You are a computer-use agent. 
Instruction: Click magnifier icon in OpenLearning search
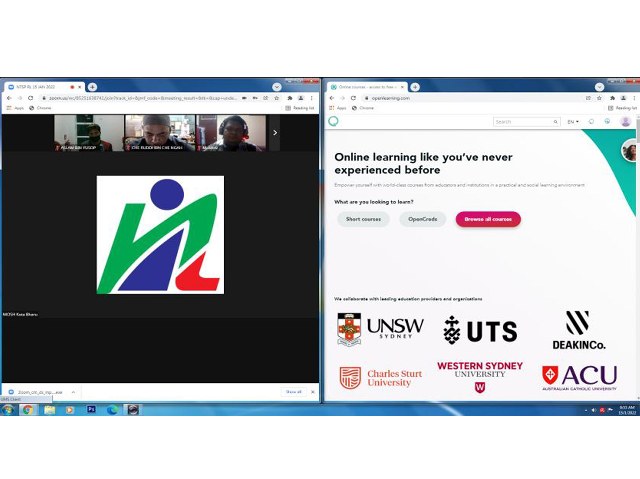pyautogui.click(x=556, y=122)
